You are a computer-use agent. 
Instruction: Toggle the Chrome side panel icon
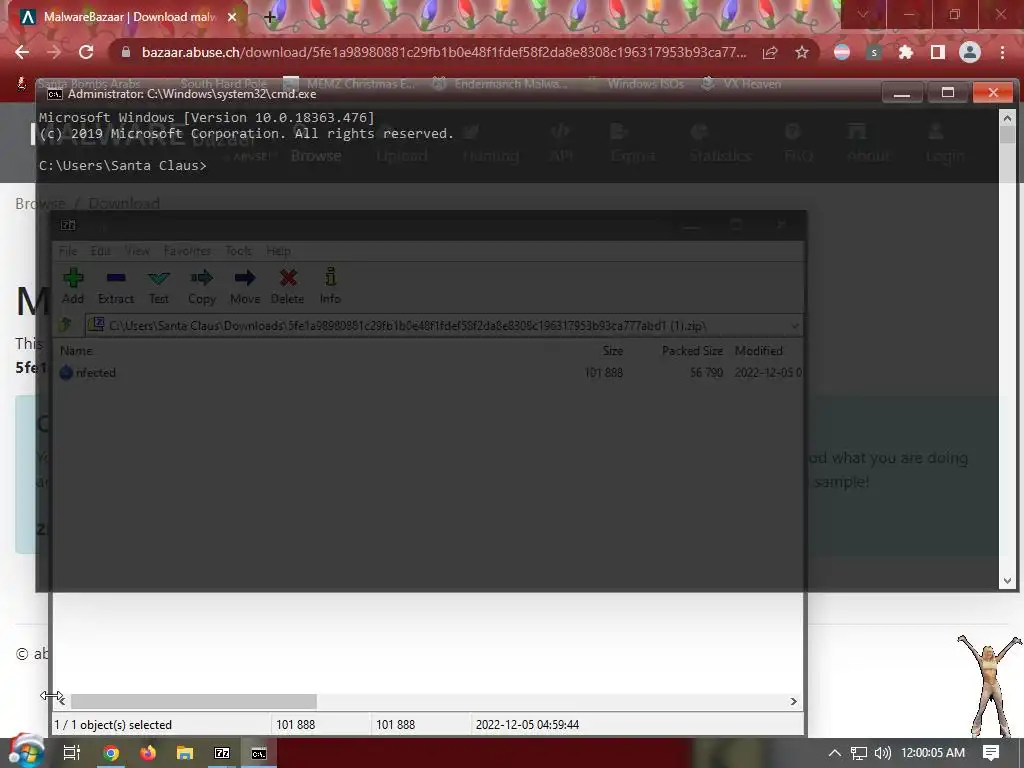[938, 52]
